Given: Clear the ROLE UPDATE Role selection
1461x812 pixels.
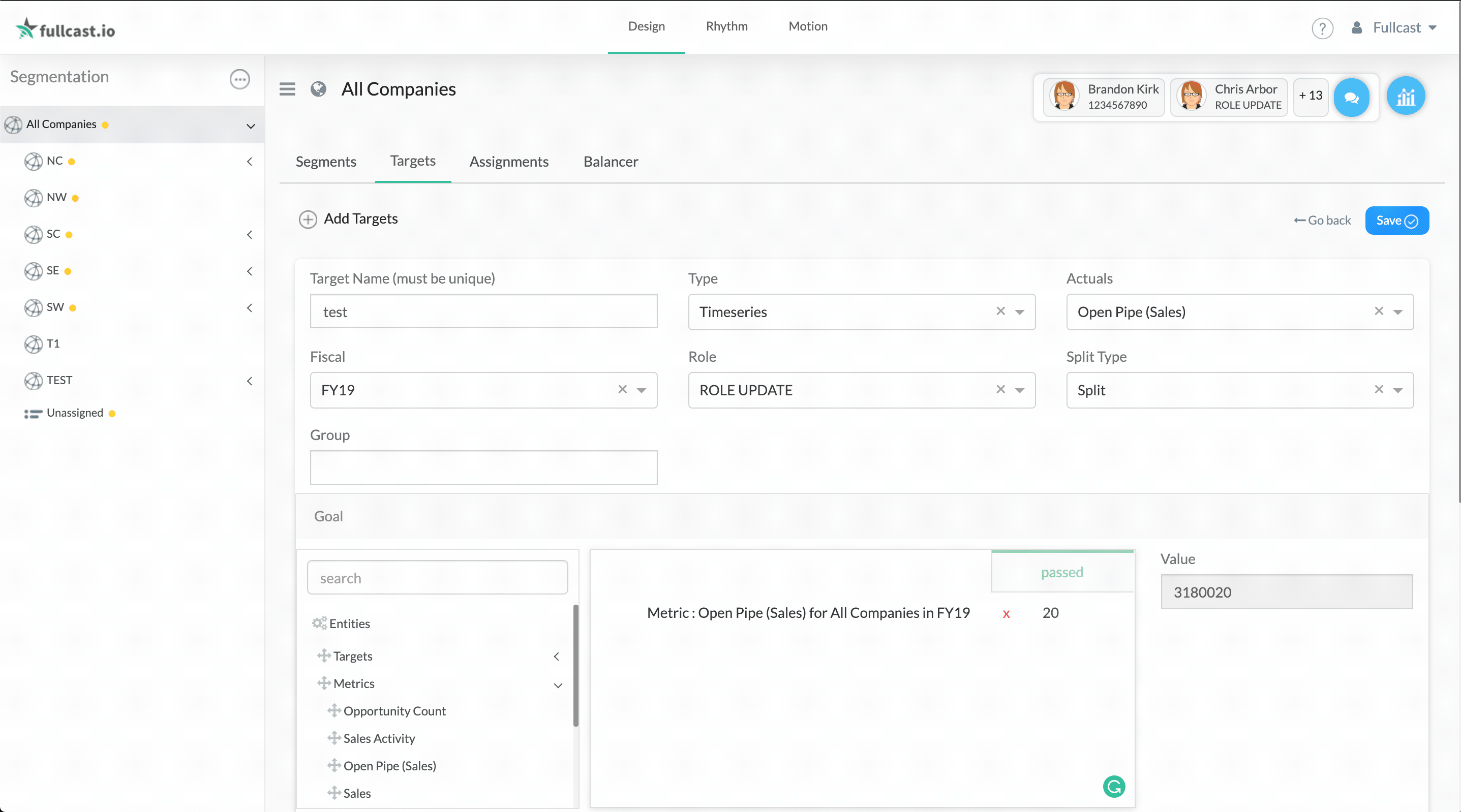Looking at the screenshot, I should 1000,389.
